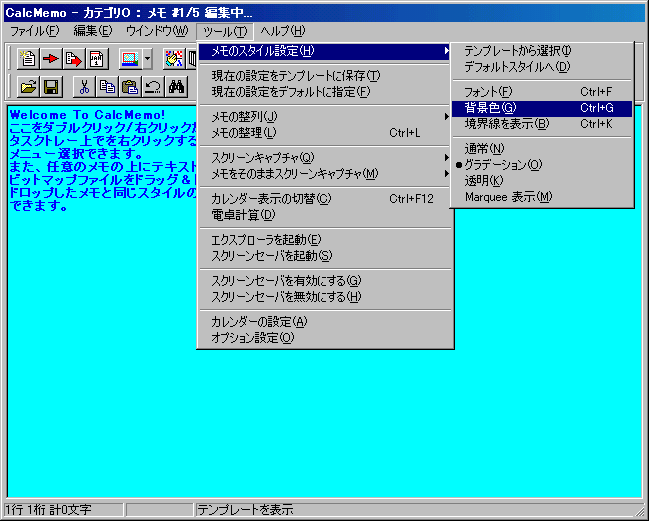Click the status bar text テンプレートを表示
The height and width of the screenshot is (521, 649).
pos(245,509)
